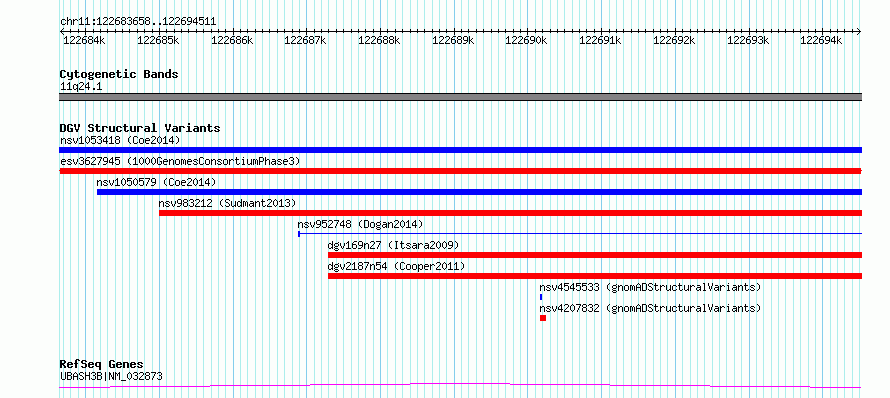
Task: Click the nsv1050579 (Coe2014) blue bar
Action: point(480,192)
